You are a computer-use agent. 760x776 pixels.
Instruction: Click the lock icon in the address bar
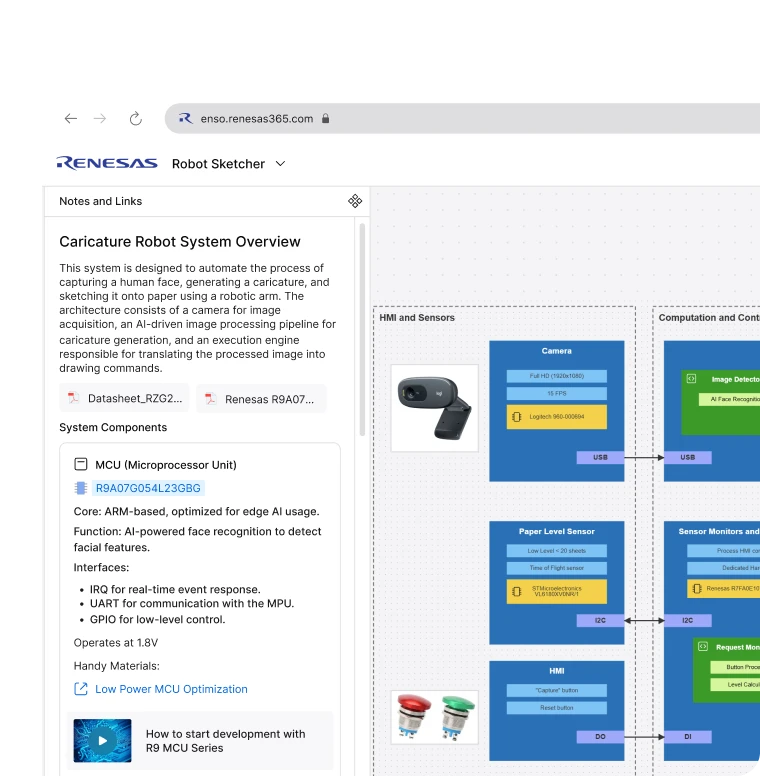[x=326, y=118]
